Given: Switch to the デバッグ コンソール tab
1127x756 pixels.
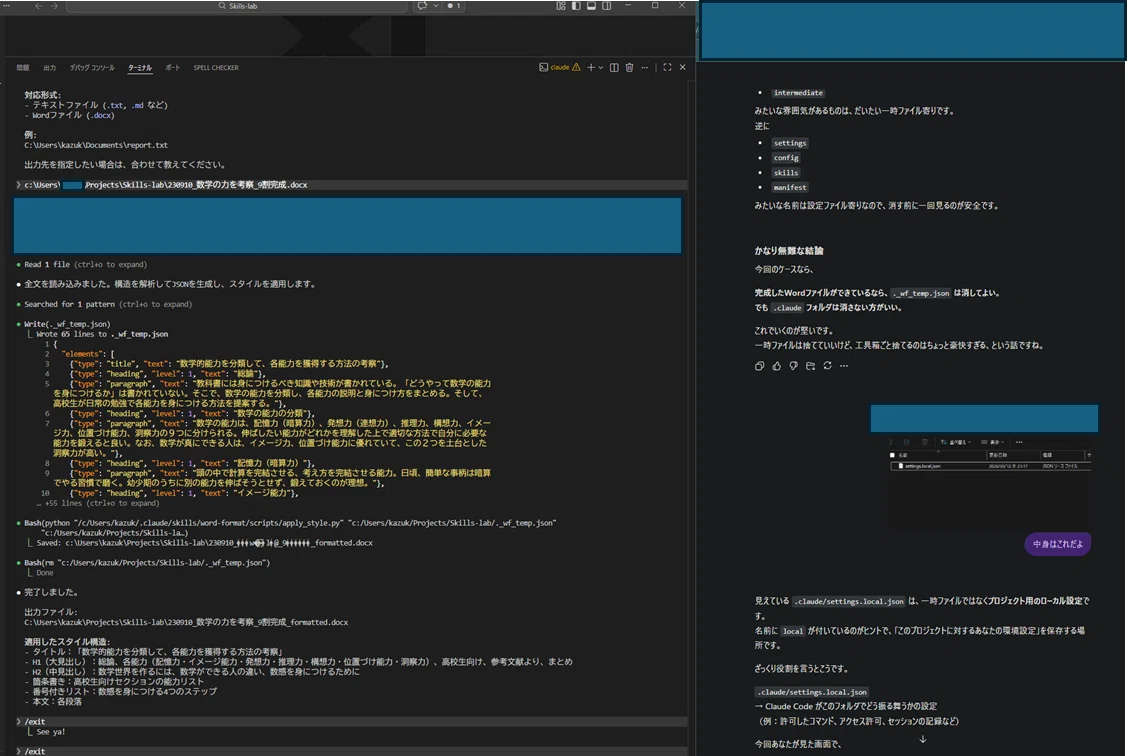Looking at the screenshot, I should click(92, 68).
